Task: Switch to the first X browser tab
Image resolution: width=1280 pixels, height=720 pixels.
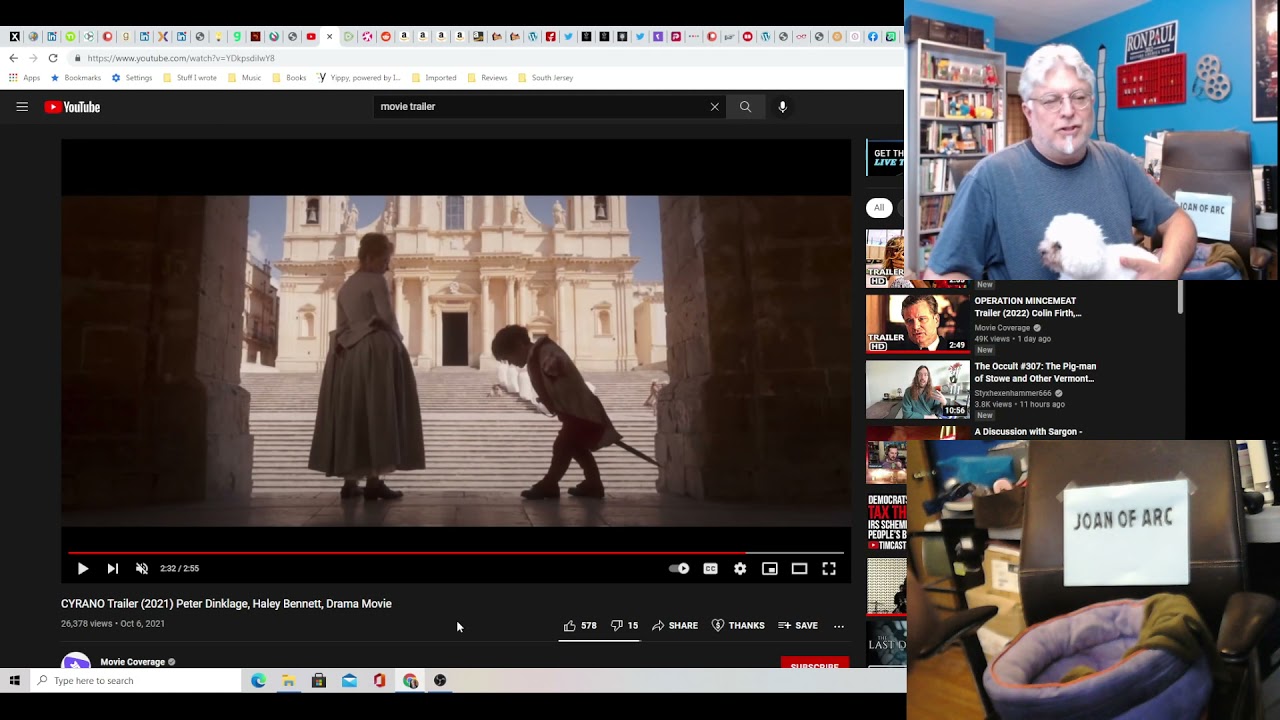Action: coord(15,37)
